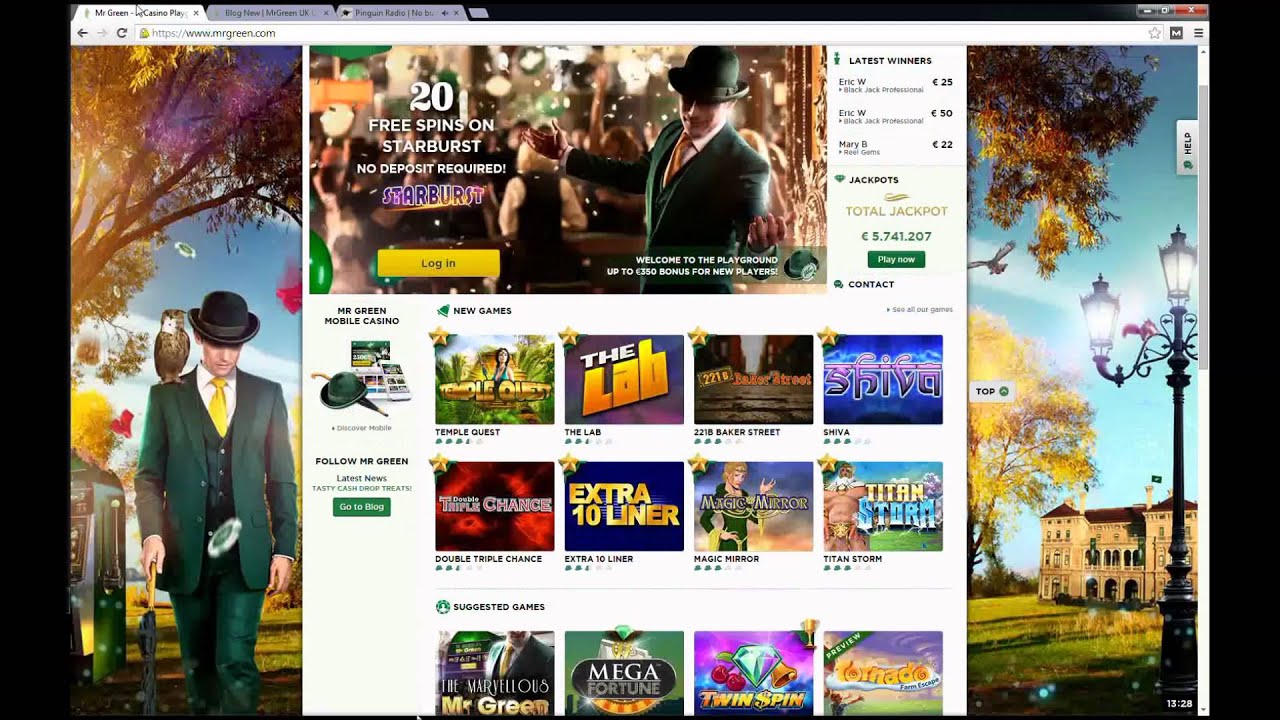Open the Extra 10 Liner game thumbnail
The image size is (1280, 720).
pos(624,506)
